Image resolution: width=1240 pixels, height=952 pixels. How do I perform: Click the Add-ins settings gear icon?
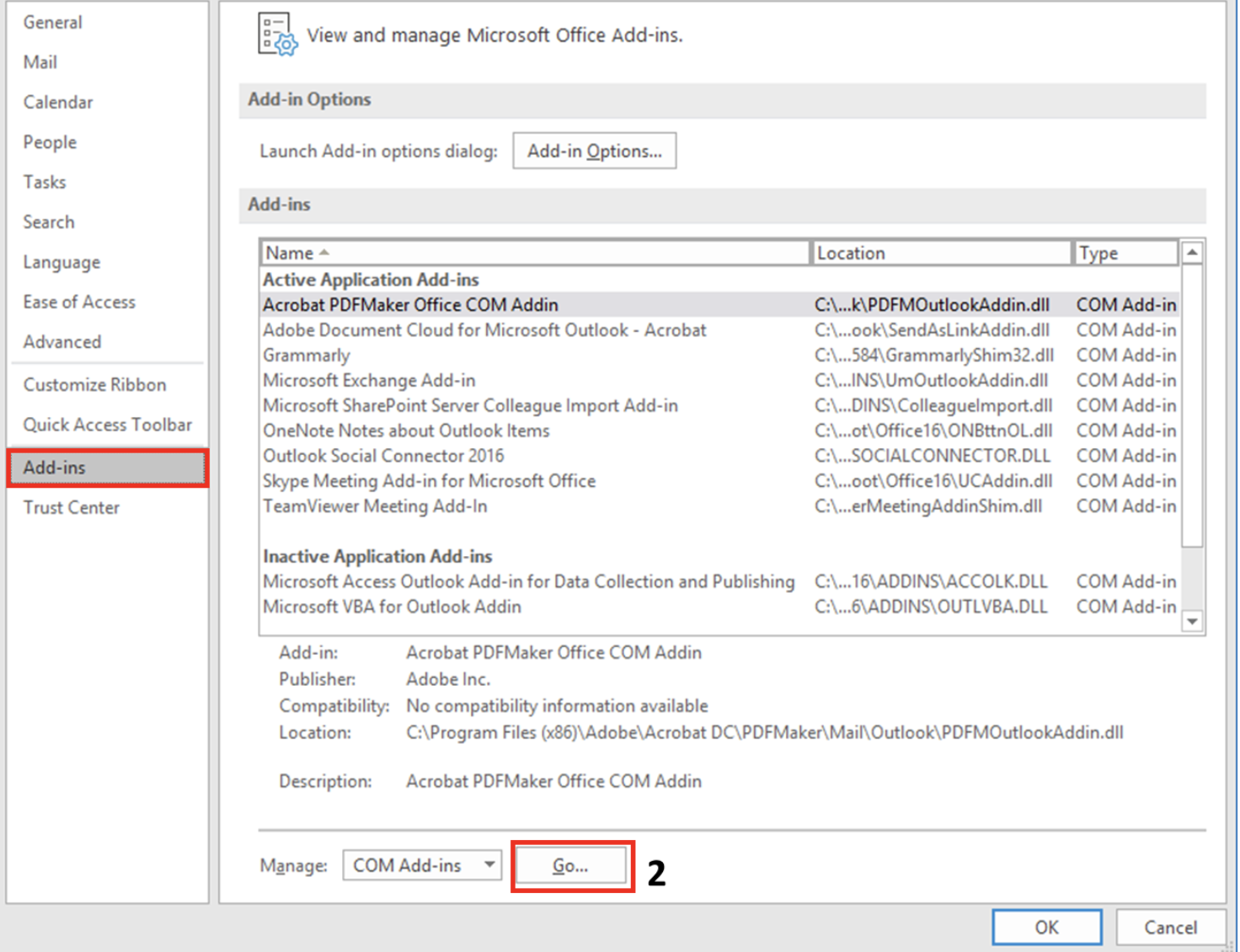277,35
